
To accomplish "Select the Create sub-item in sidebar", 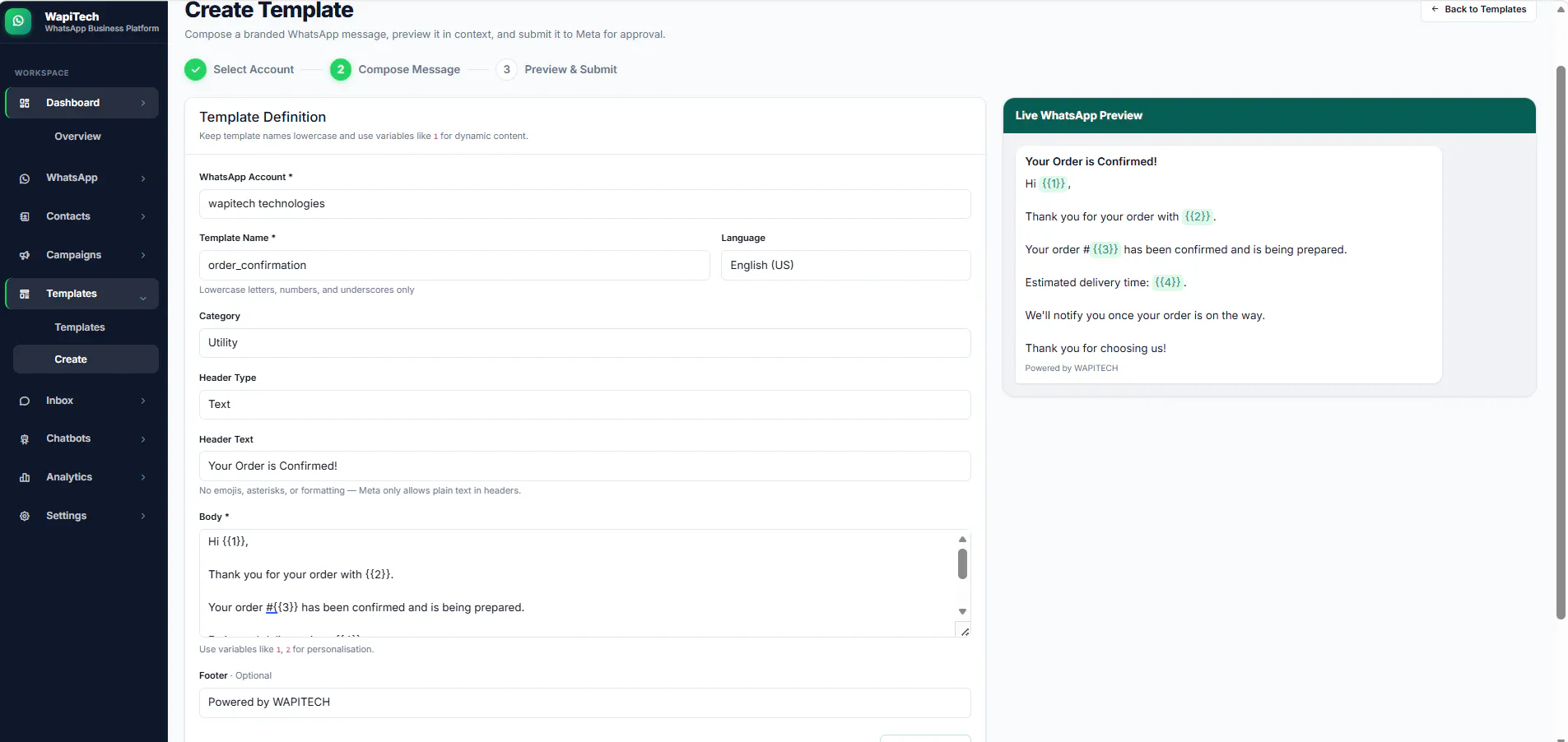I will [86, 359].
